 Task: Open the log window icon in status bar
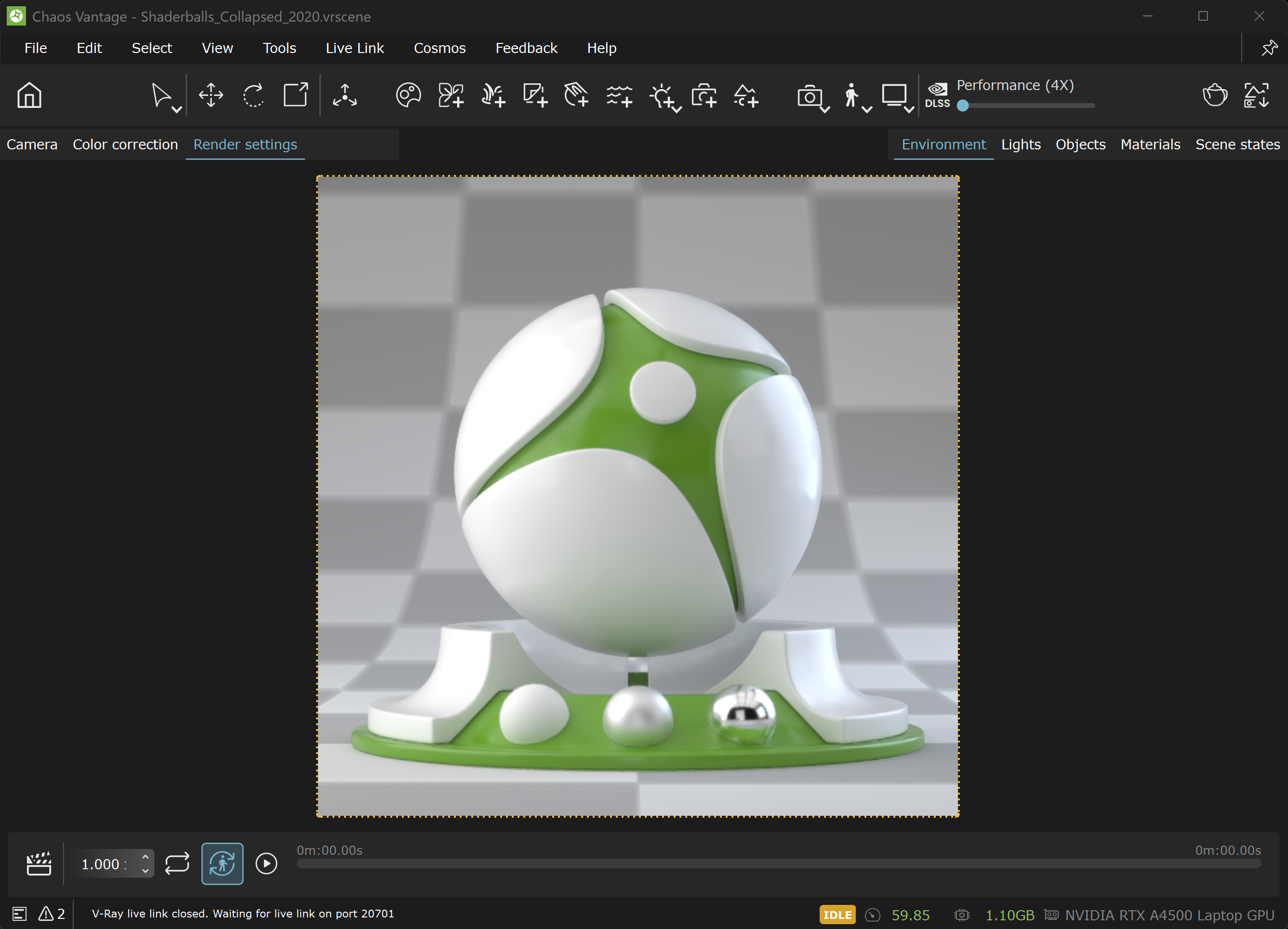click(19, 914)
